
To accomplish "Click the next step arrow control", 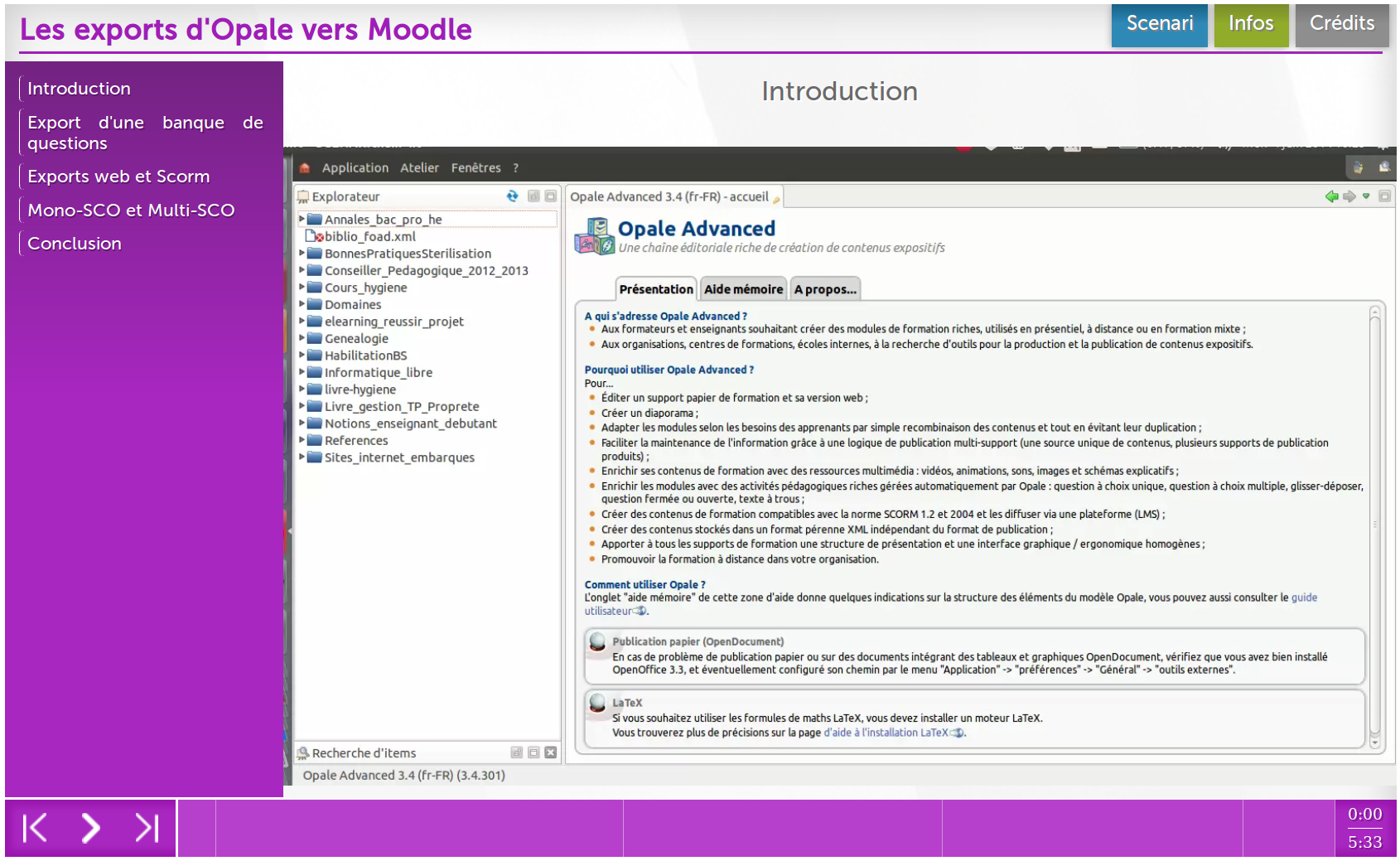I will [x=90, y=828].
